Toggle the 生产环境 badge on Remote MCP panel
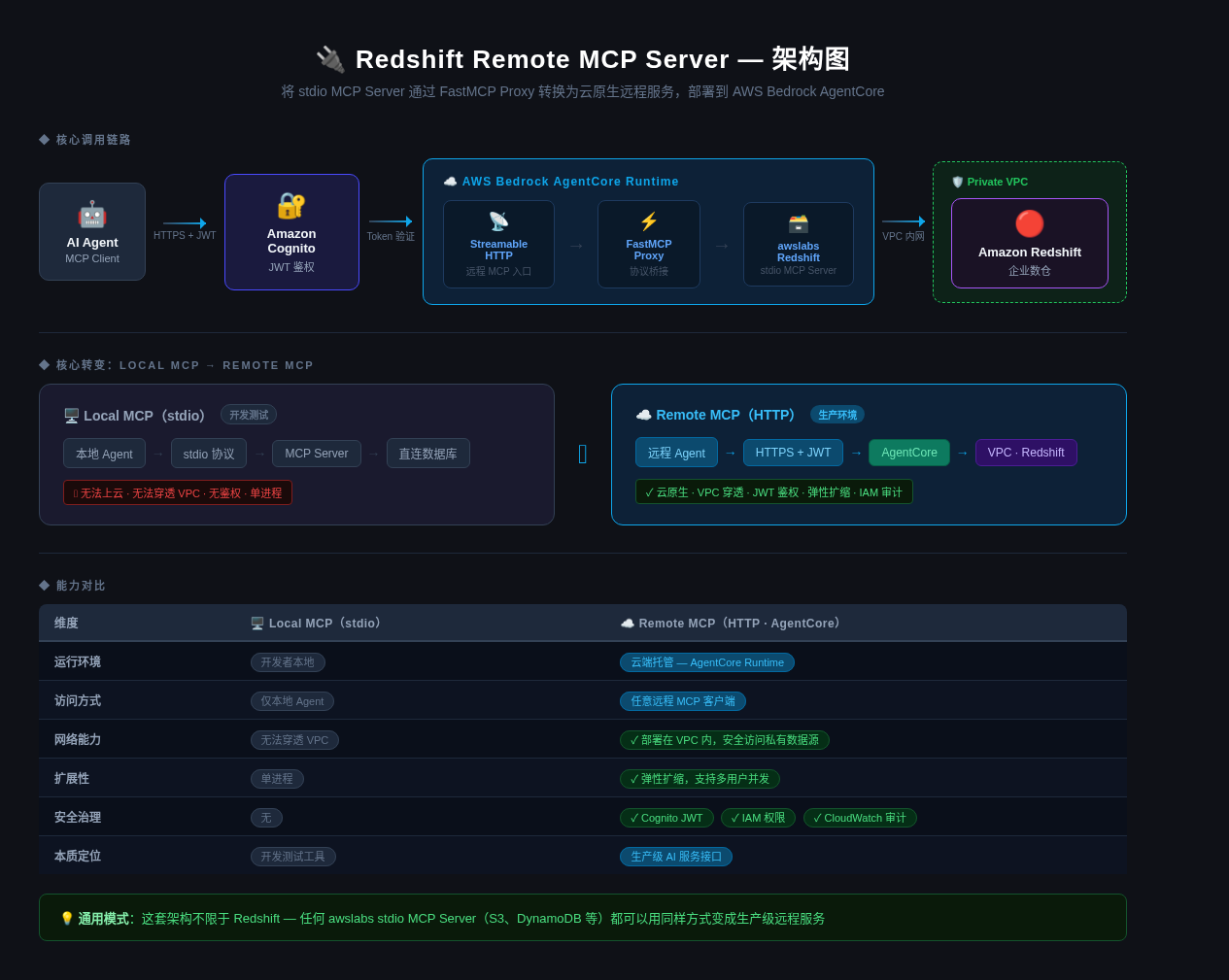Image resolution: width=1229 pixels, height=980 pixels. tap(837, 415)
